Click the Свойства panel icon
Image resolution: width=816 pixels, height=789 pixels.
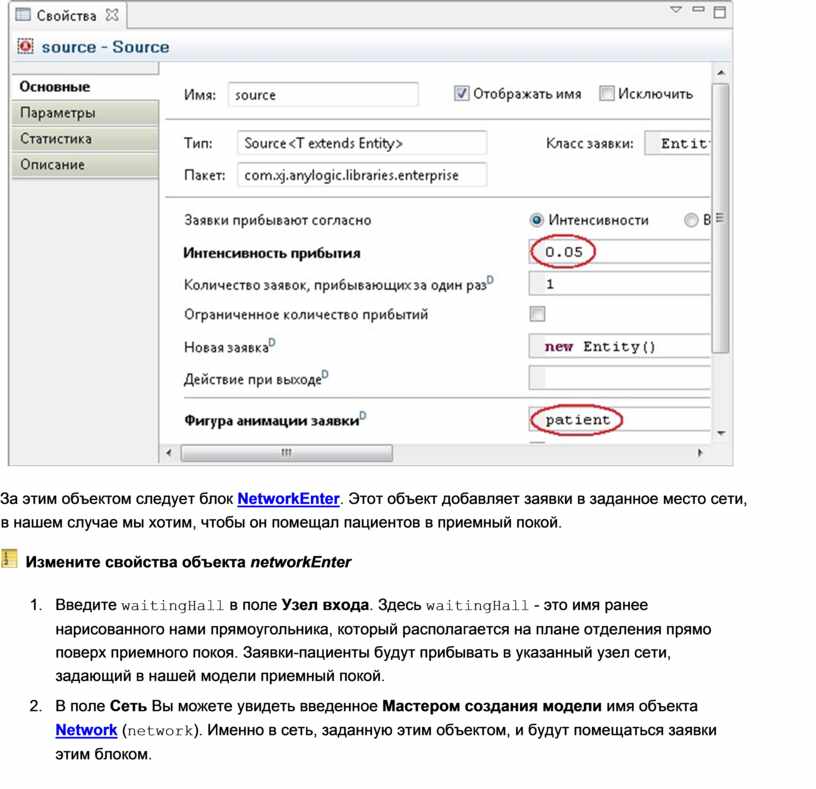23,15
